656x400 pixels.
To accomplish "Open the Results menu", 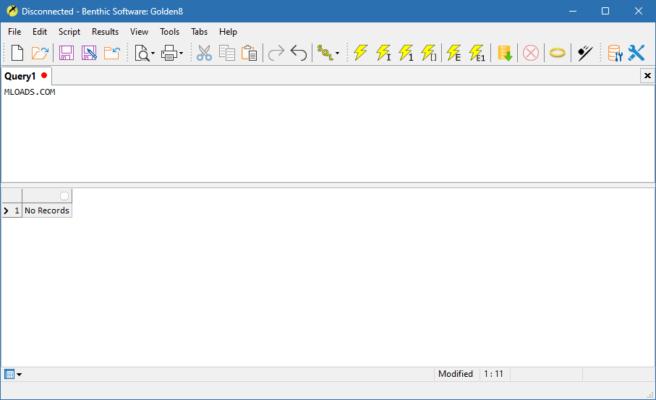I will [105, 32].
